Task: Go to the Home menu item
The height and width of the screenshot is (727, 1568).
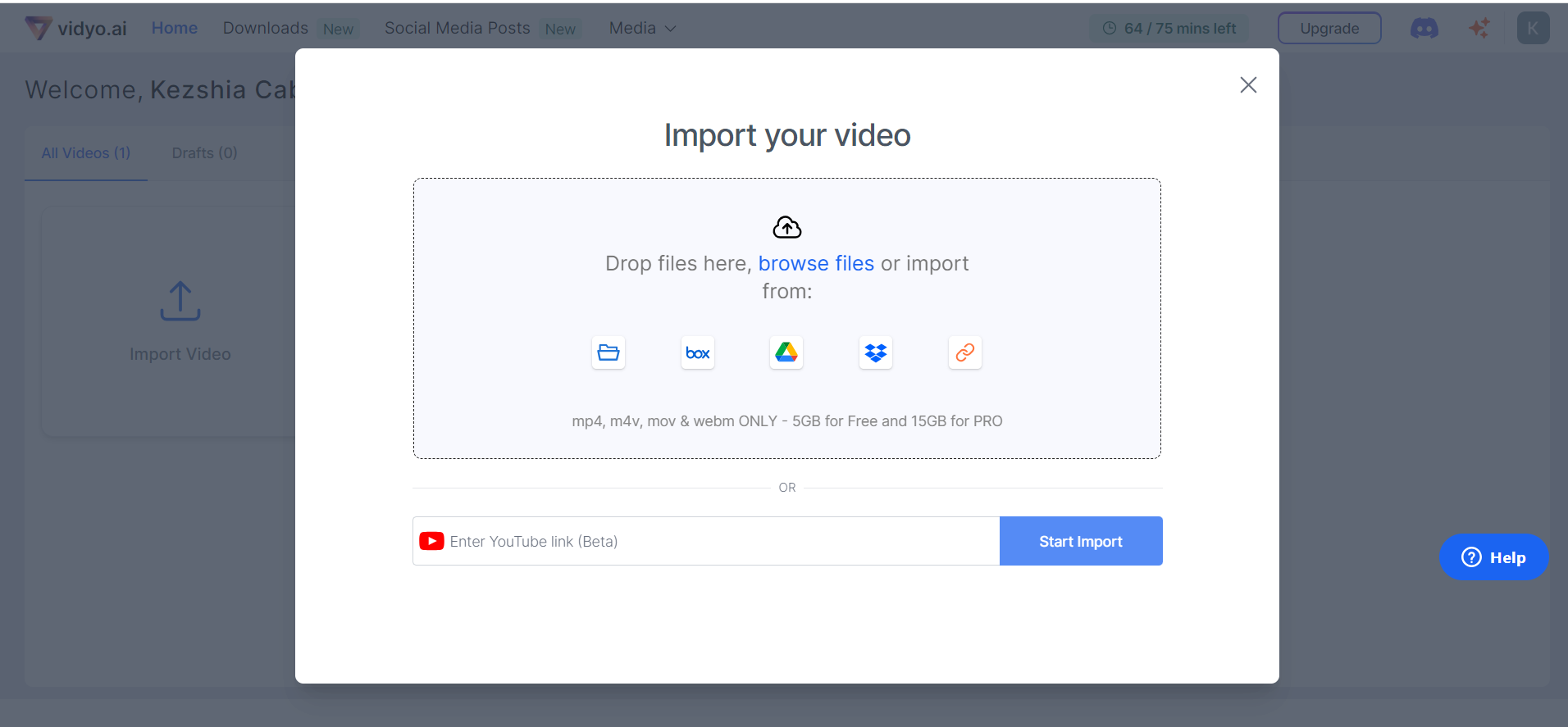Action: (x=175, y=28)
